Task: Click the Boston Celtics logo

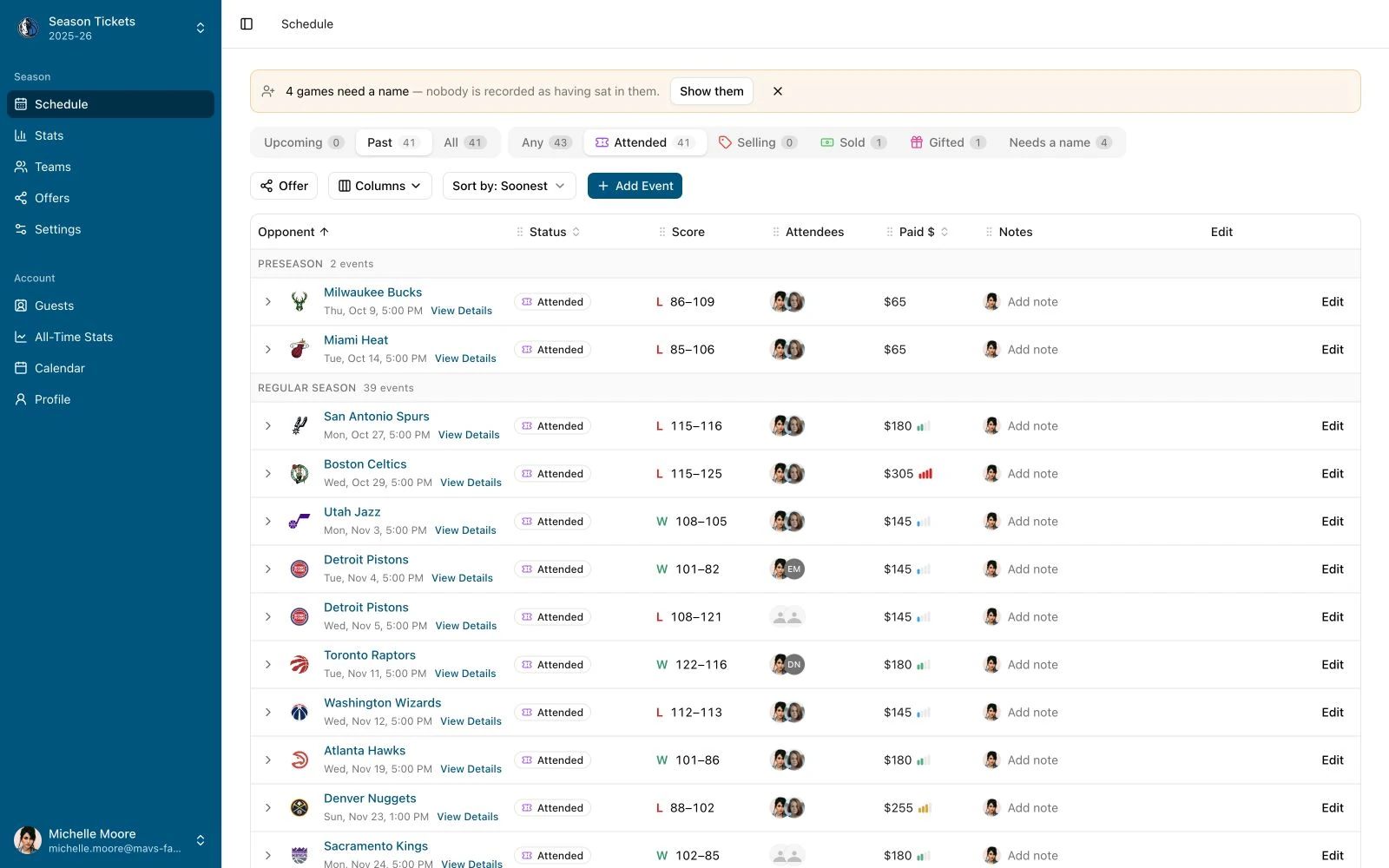Action: (300, 474)
